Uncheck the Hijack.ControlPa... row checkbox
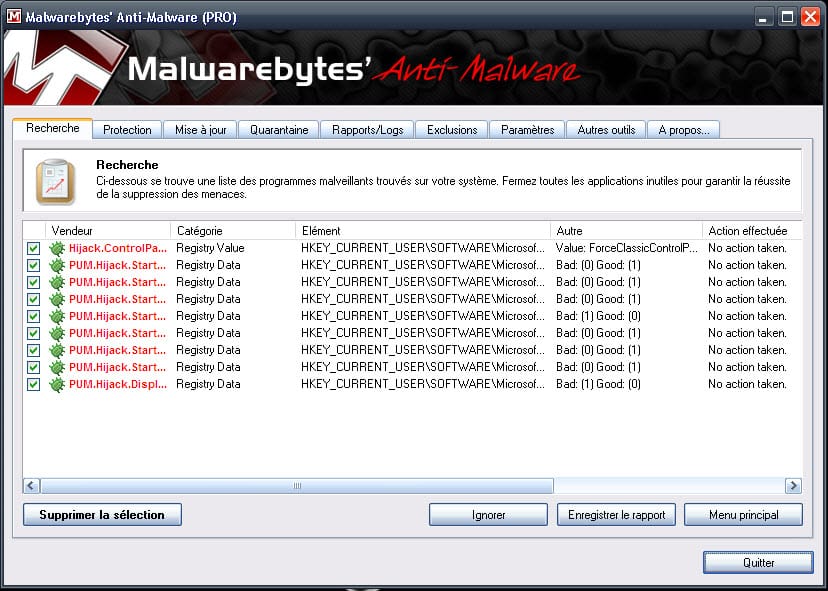Viewport: 828px width, 591px height. tap(33, 248)
